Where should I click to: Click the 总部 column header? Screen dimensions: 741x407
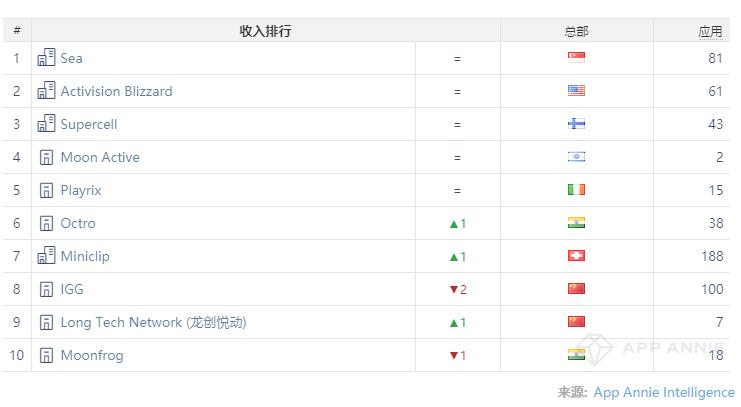pos(576,31)
